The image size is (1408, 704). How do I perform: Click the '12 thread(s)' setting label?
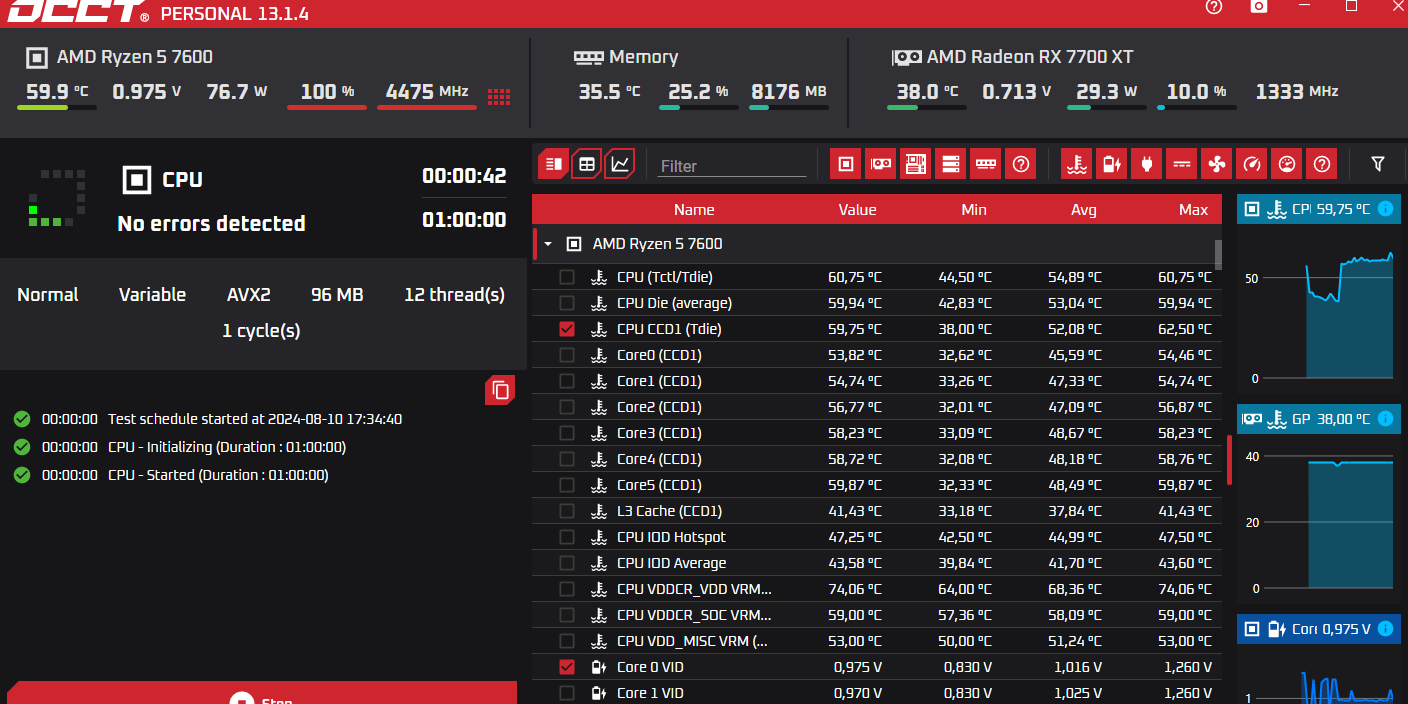click(x=454, y=295)
